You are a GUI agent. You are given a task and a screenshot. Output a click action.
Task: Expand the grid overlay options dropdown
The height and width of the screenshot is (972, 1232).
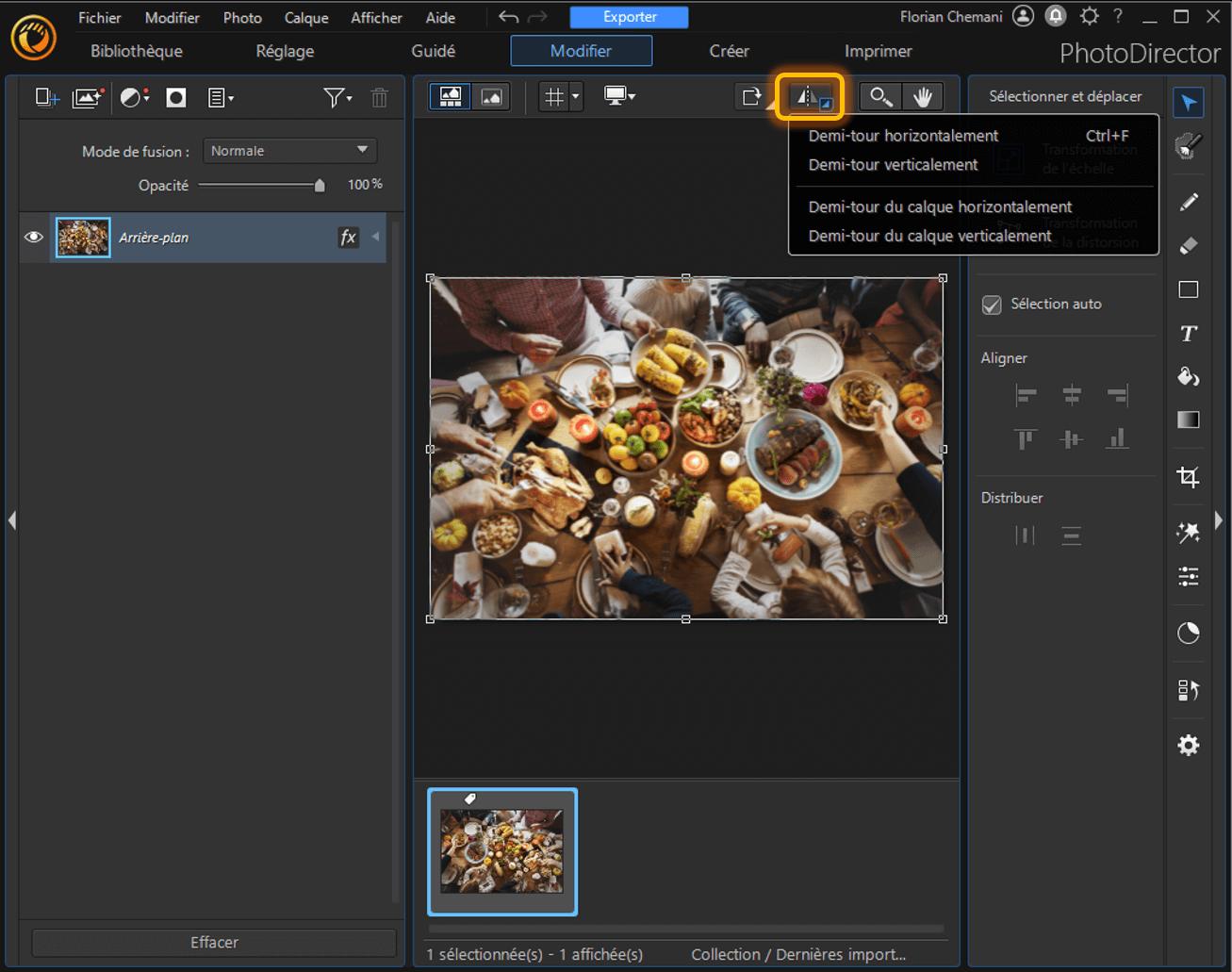[x=575, y=96]
